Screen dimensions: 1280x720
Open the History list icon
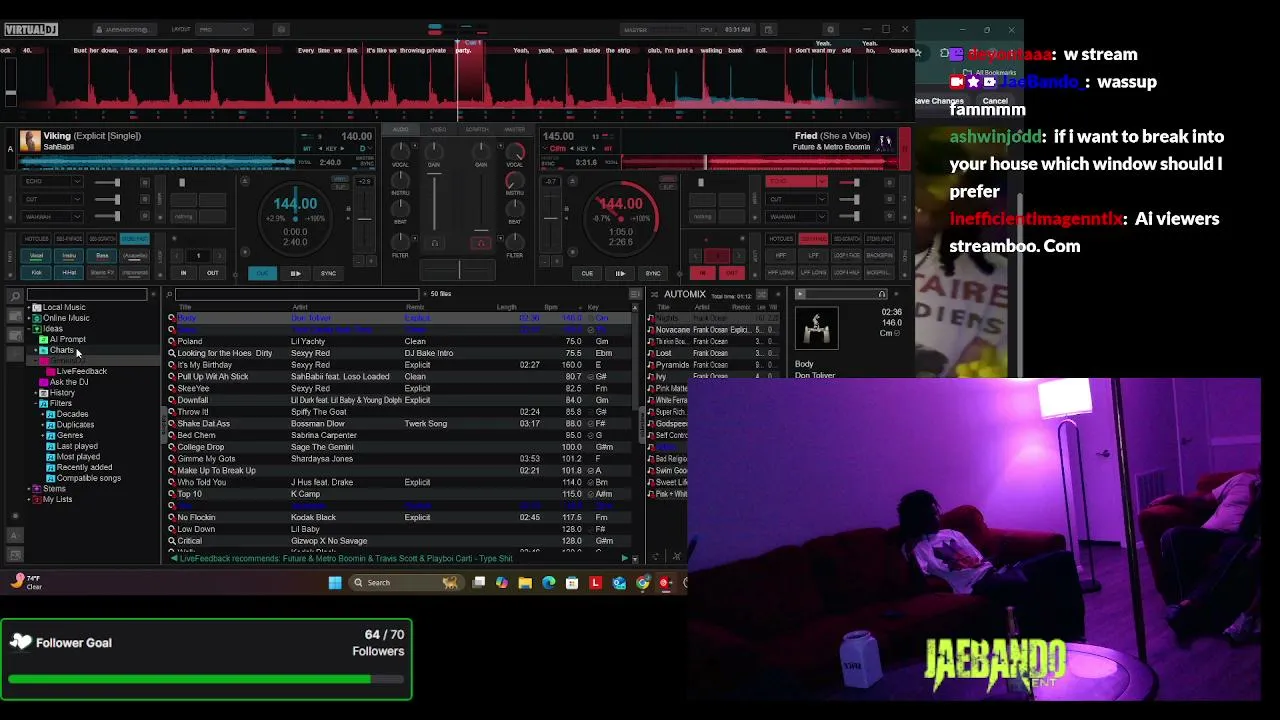pos(44,393)
